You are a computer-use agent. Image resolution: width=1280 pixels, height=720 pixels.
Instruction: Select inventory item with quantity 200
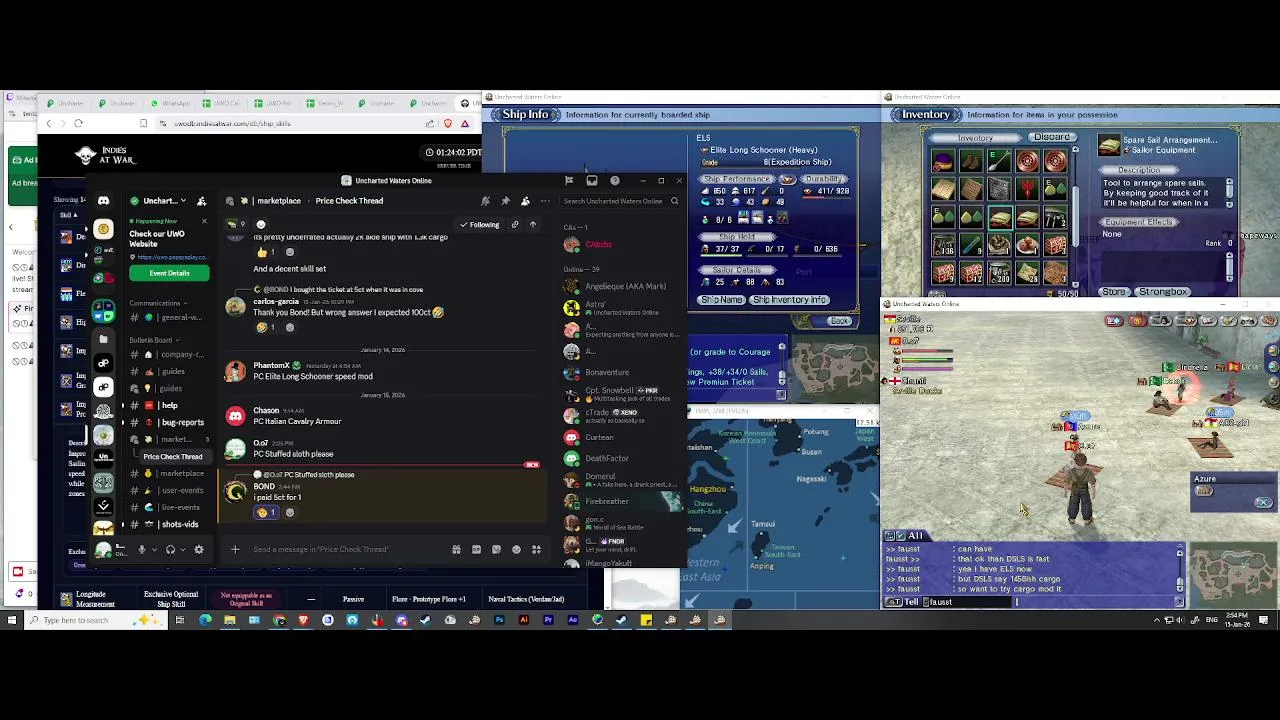1000,272
